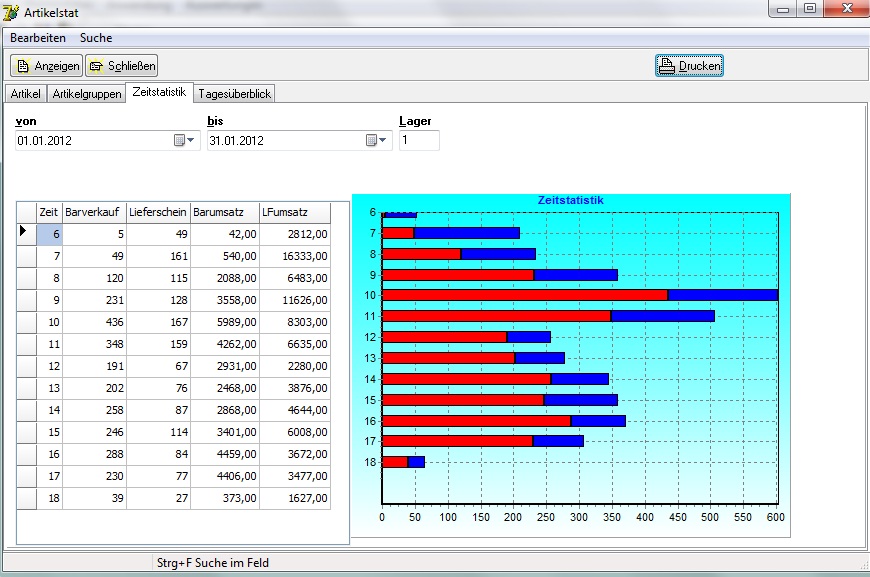Switch to the Artikelgruppen tab

click(86, 94)
